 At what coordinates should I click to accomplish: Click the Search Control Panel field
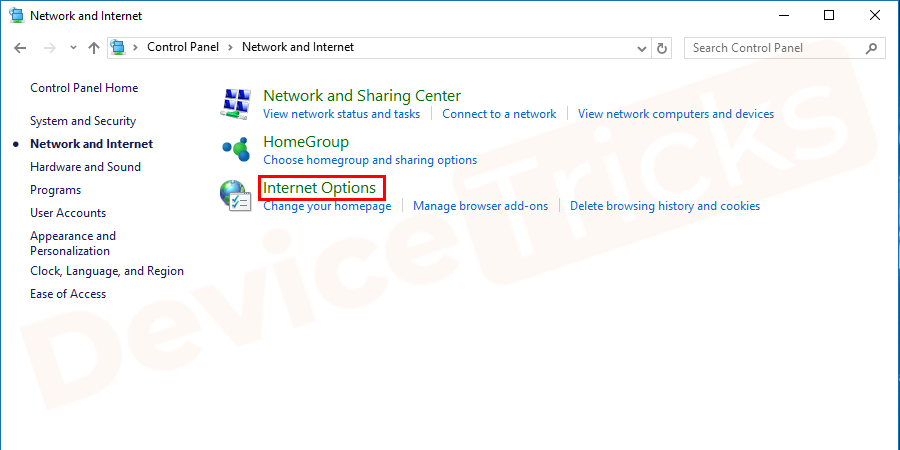tap(785, 48)
